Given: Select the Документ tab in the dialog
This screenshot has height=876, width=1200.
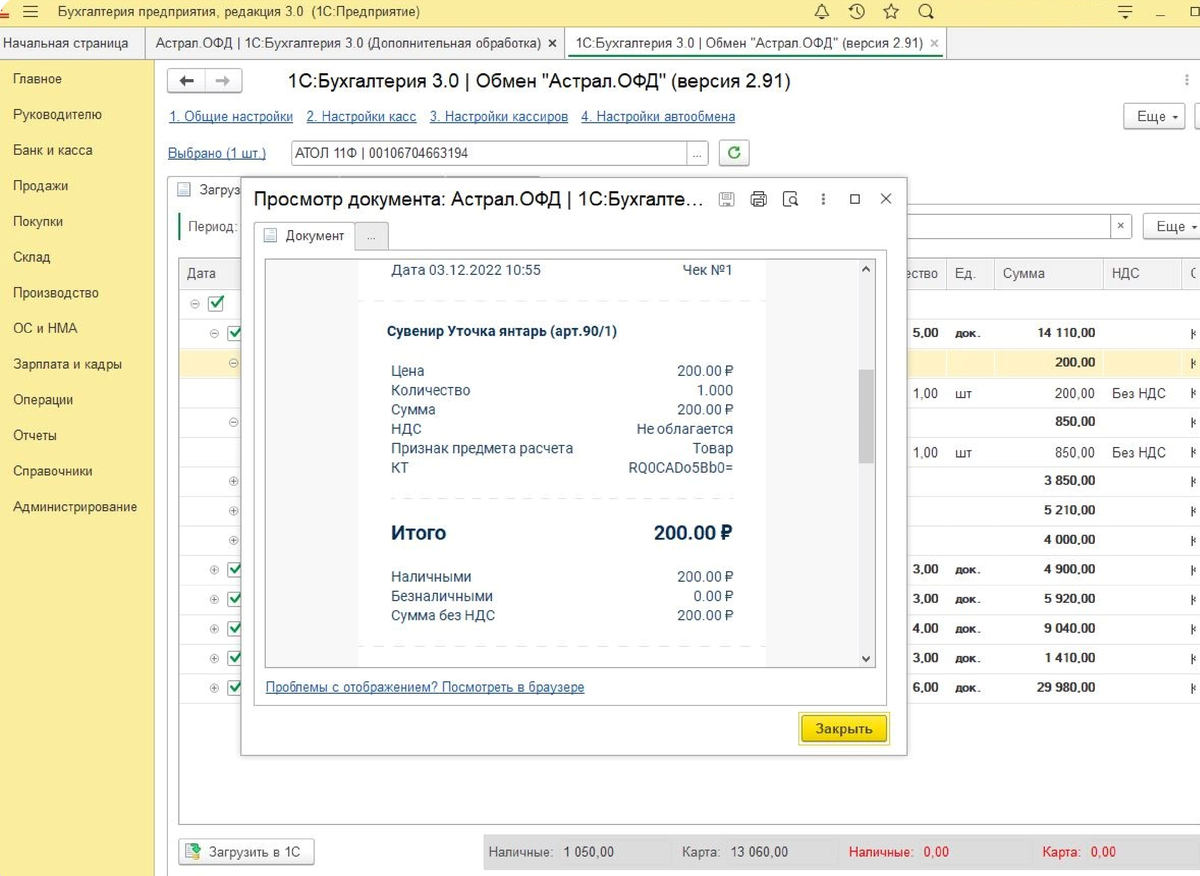Looking at the screenshot, I should (304, 236).
